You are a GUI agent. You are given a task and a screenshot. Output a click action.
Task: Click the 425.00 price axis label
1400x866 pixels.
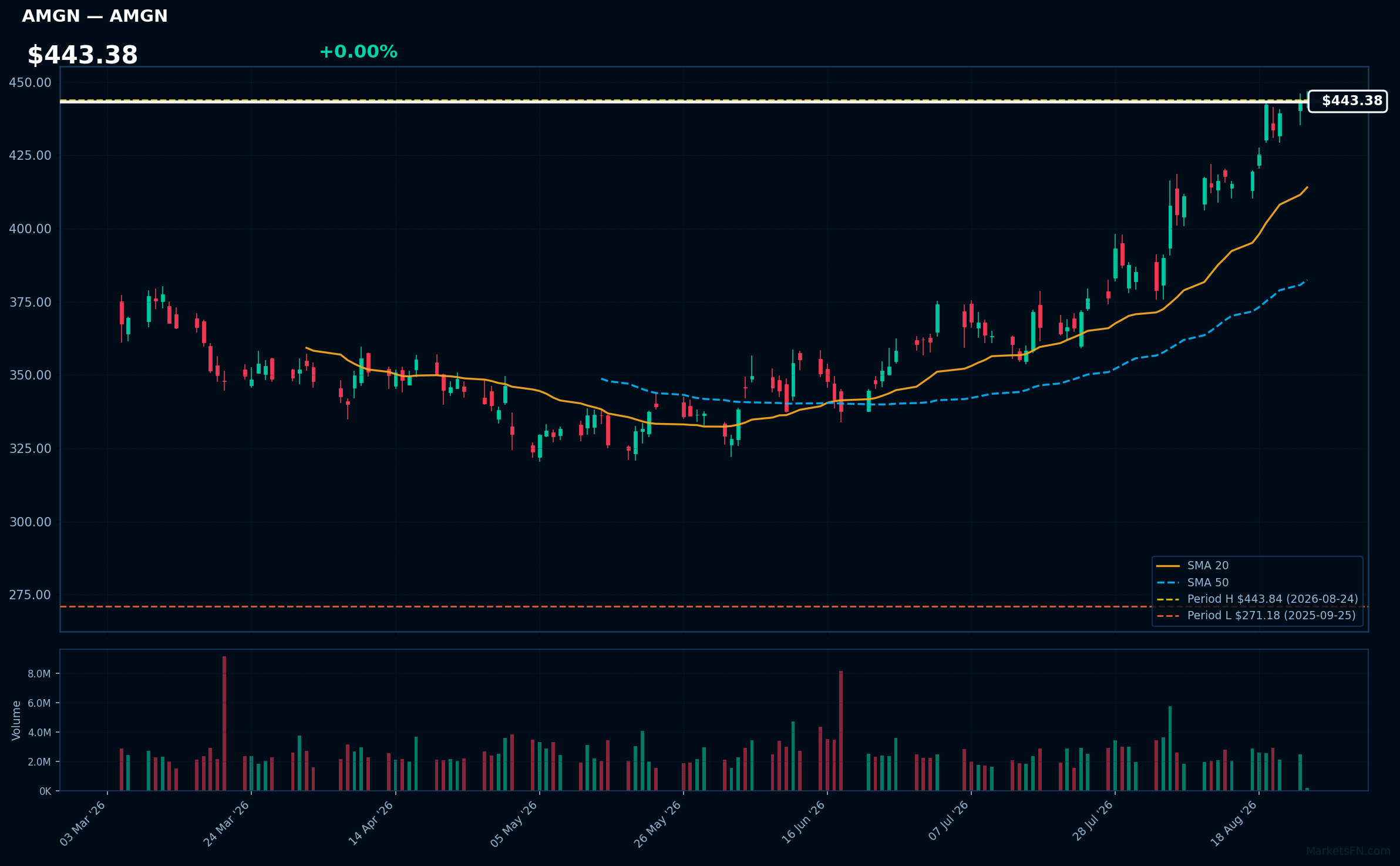tap(30, 156)
